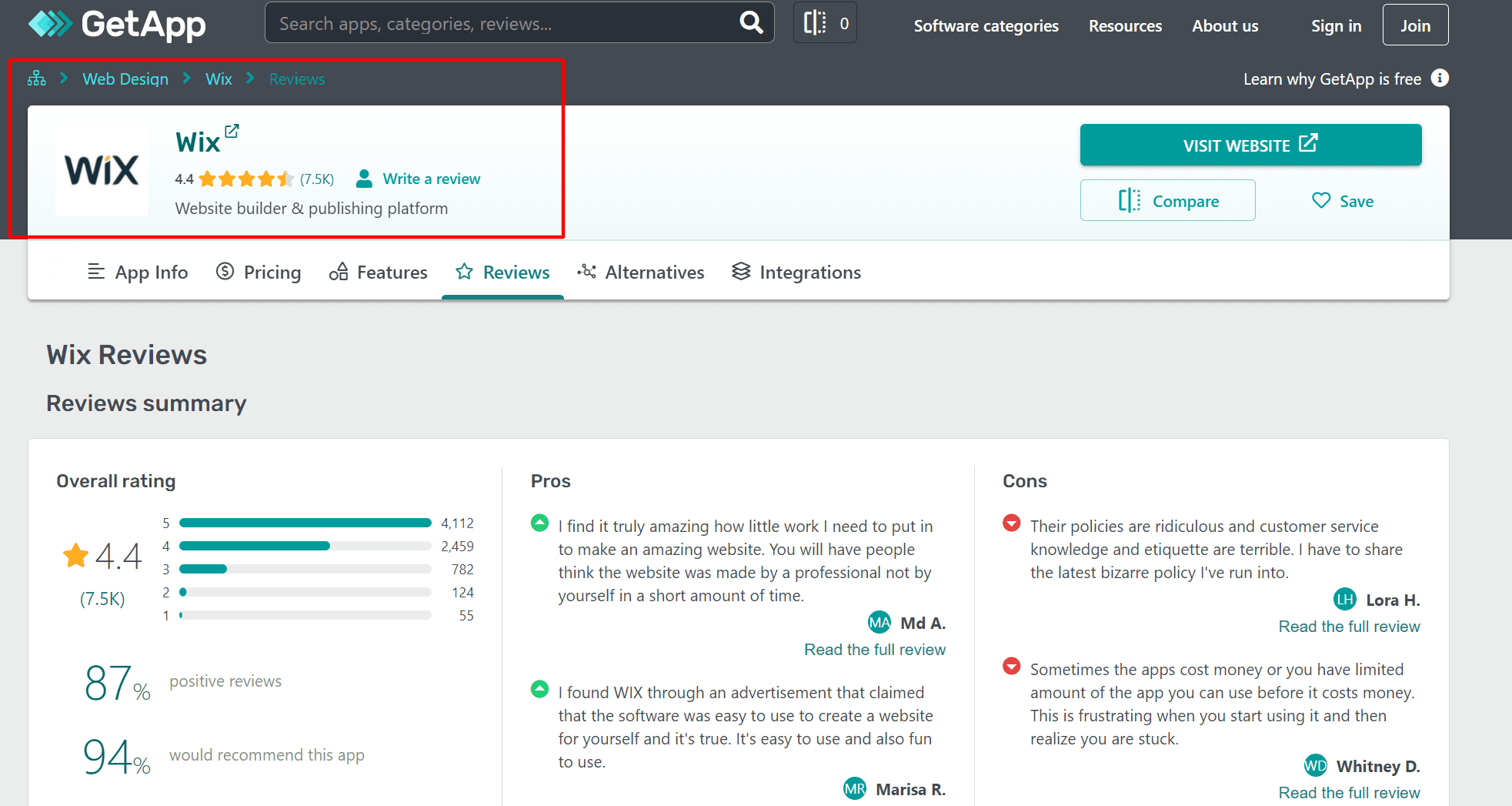Click the green up-arrow icon on Md A. review
The height and width of the screenshot is (806, 1512).
coord(540,523)
